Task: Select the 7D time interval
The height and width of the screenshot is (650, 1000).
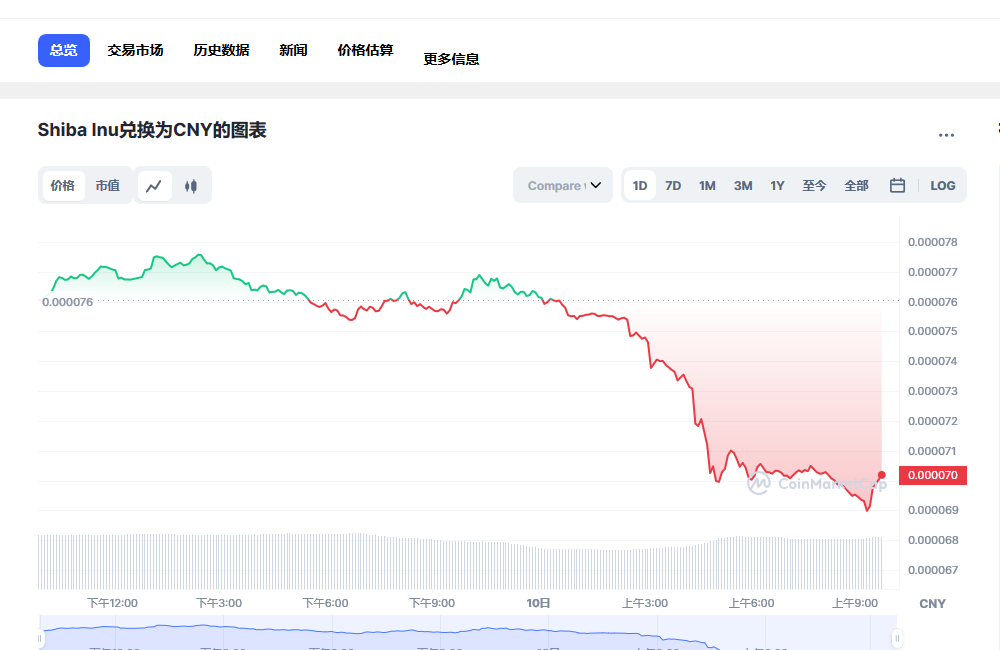Action: point(673,185)
